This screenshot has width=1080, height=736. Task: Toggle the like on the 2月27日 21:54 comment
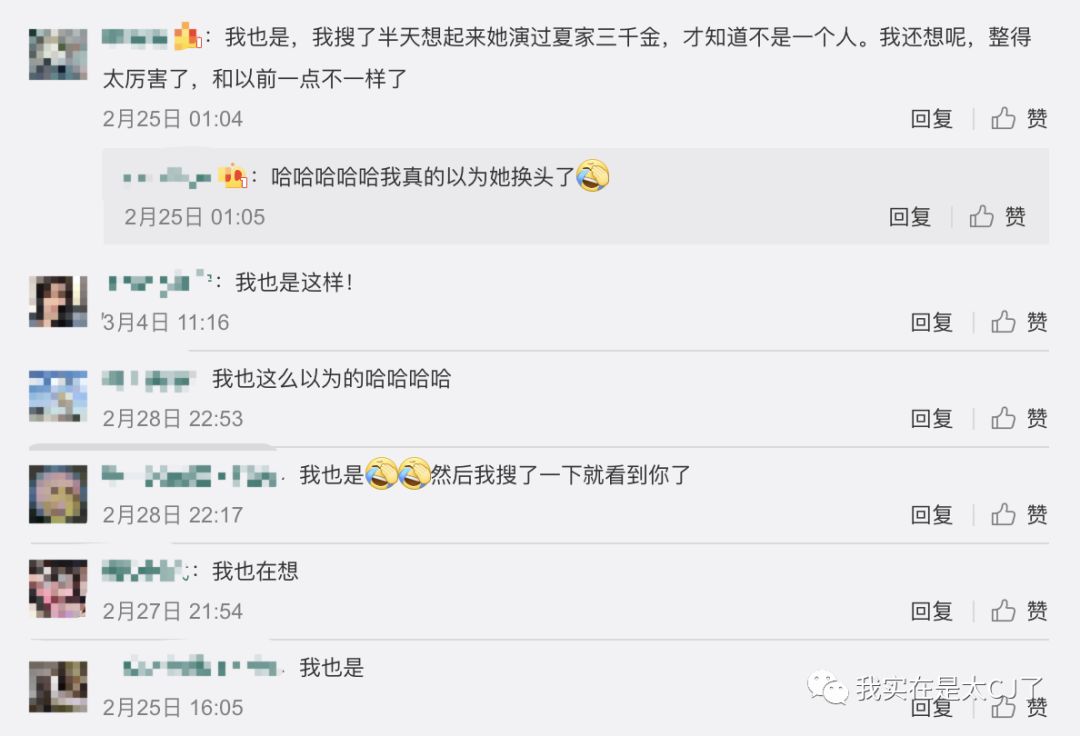(x=1002, y=610)
